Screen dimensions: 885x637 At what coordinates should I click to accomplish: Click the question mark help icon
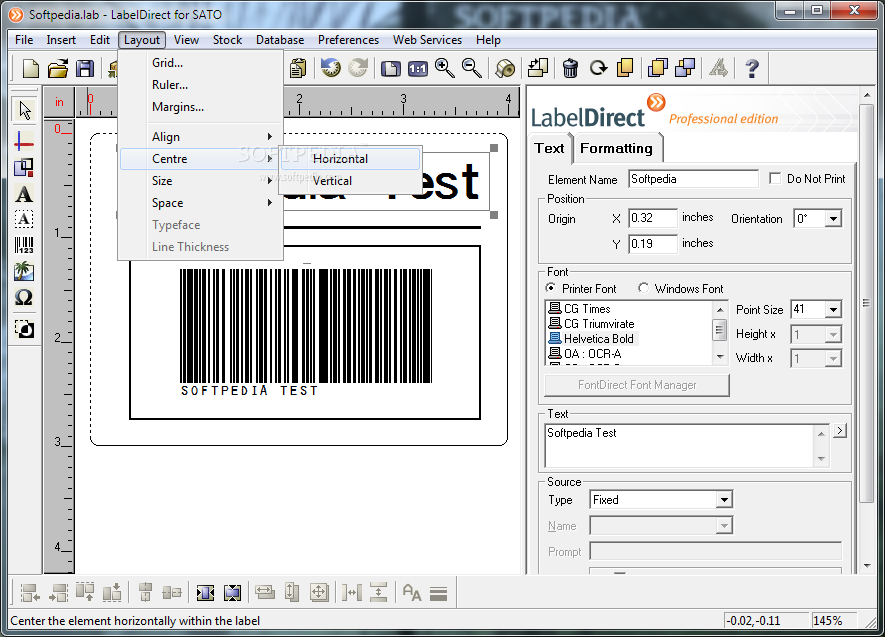pos(752,68)
